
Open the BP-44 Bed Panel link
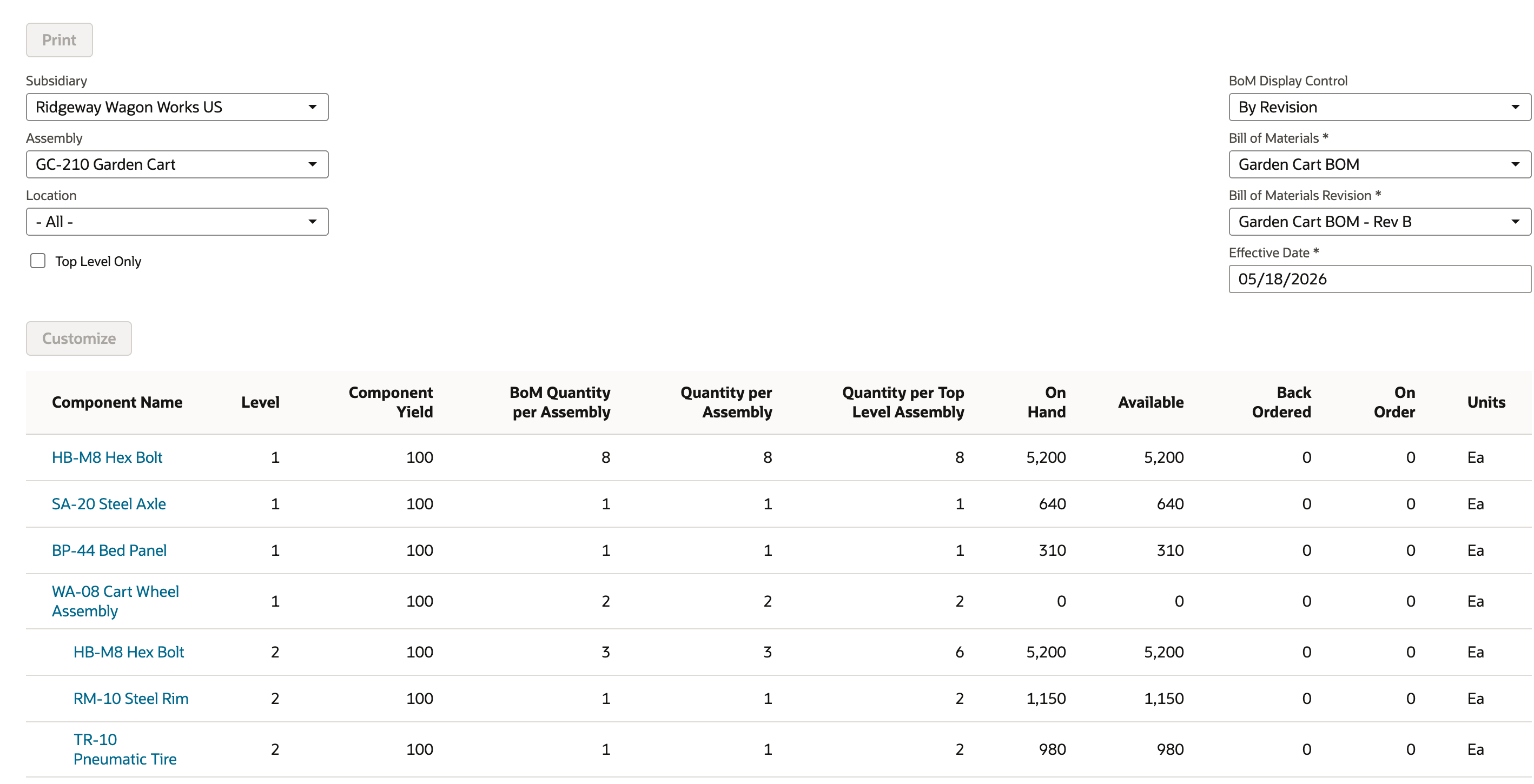click(x=109, y=550)
